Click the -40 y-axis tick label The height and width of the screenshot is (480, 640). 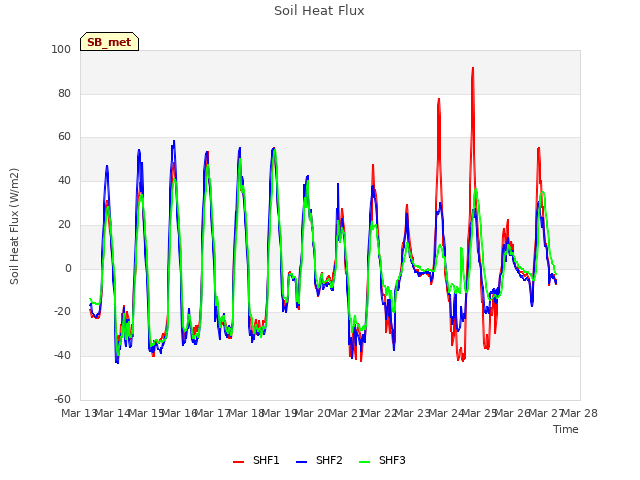coord(62,356)
